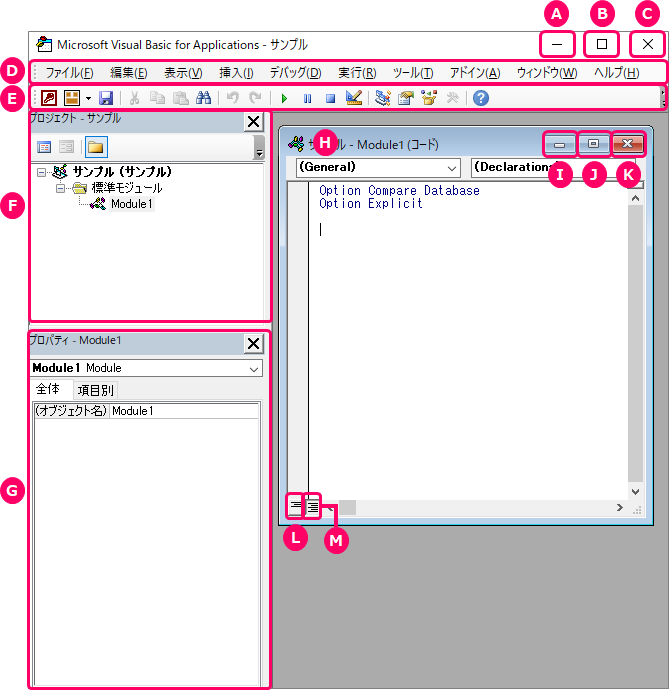Click the Reset stop square icon

(331, 98)
